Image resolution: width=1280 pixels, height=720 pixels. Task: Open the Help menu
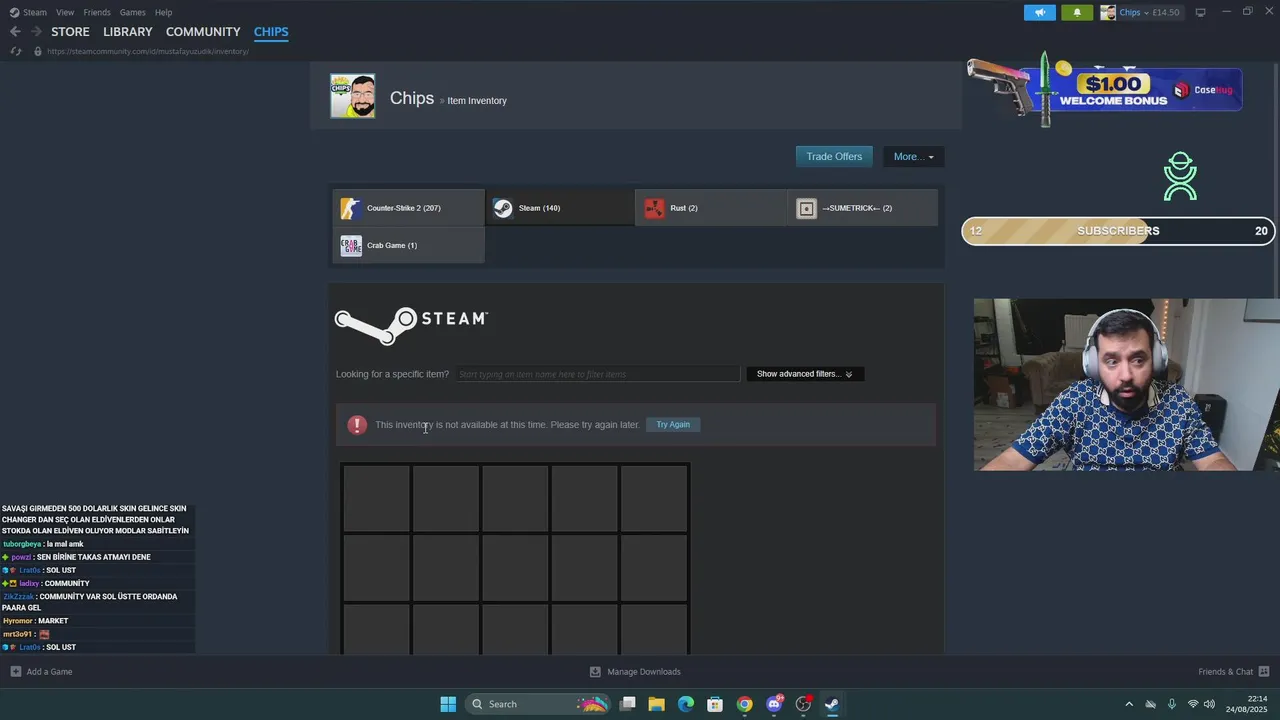click(163, 12)
